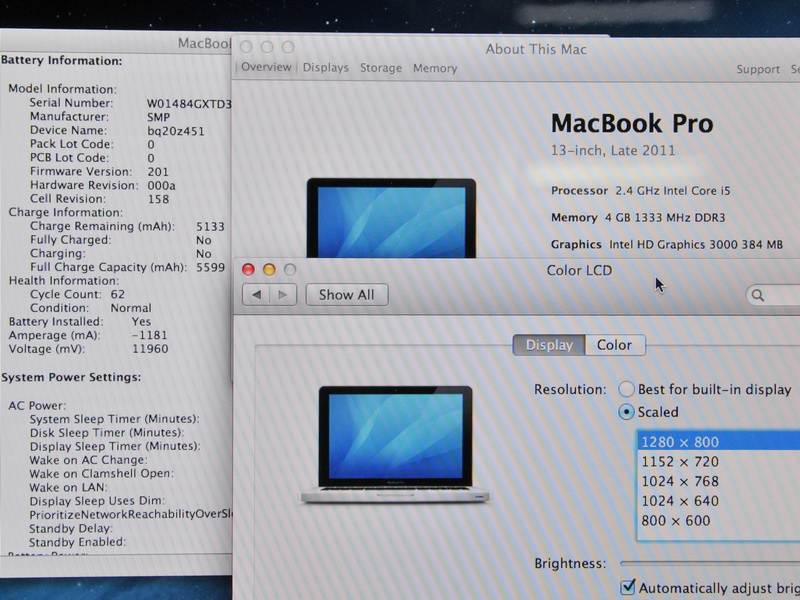This screenshot has height=600, width=800.
Task: Close the Color LCD window with red button
Action: coord(248,269)
